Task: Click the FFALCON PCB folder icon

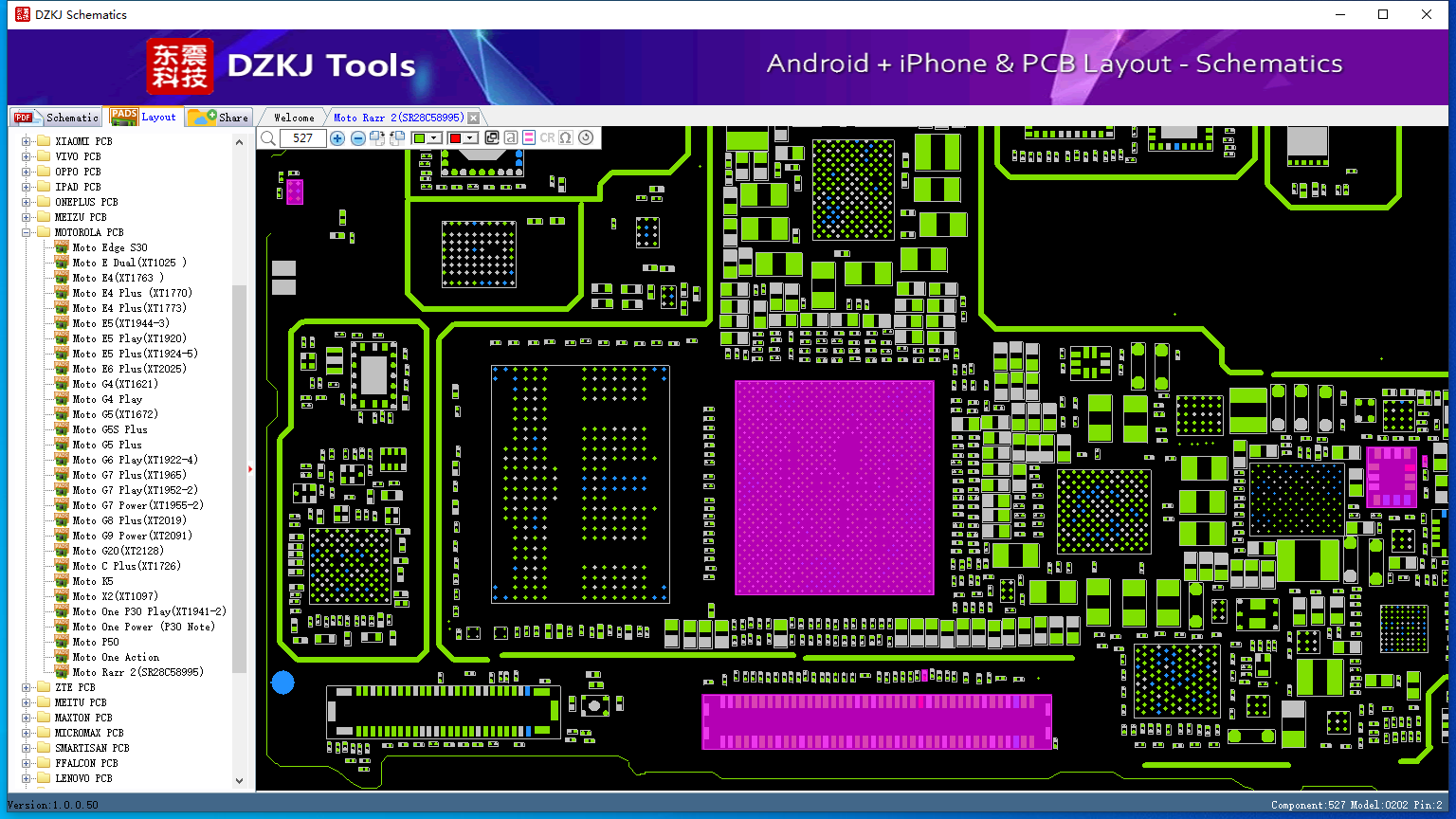Action: [x=43, y=763]
